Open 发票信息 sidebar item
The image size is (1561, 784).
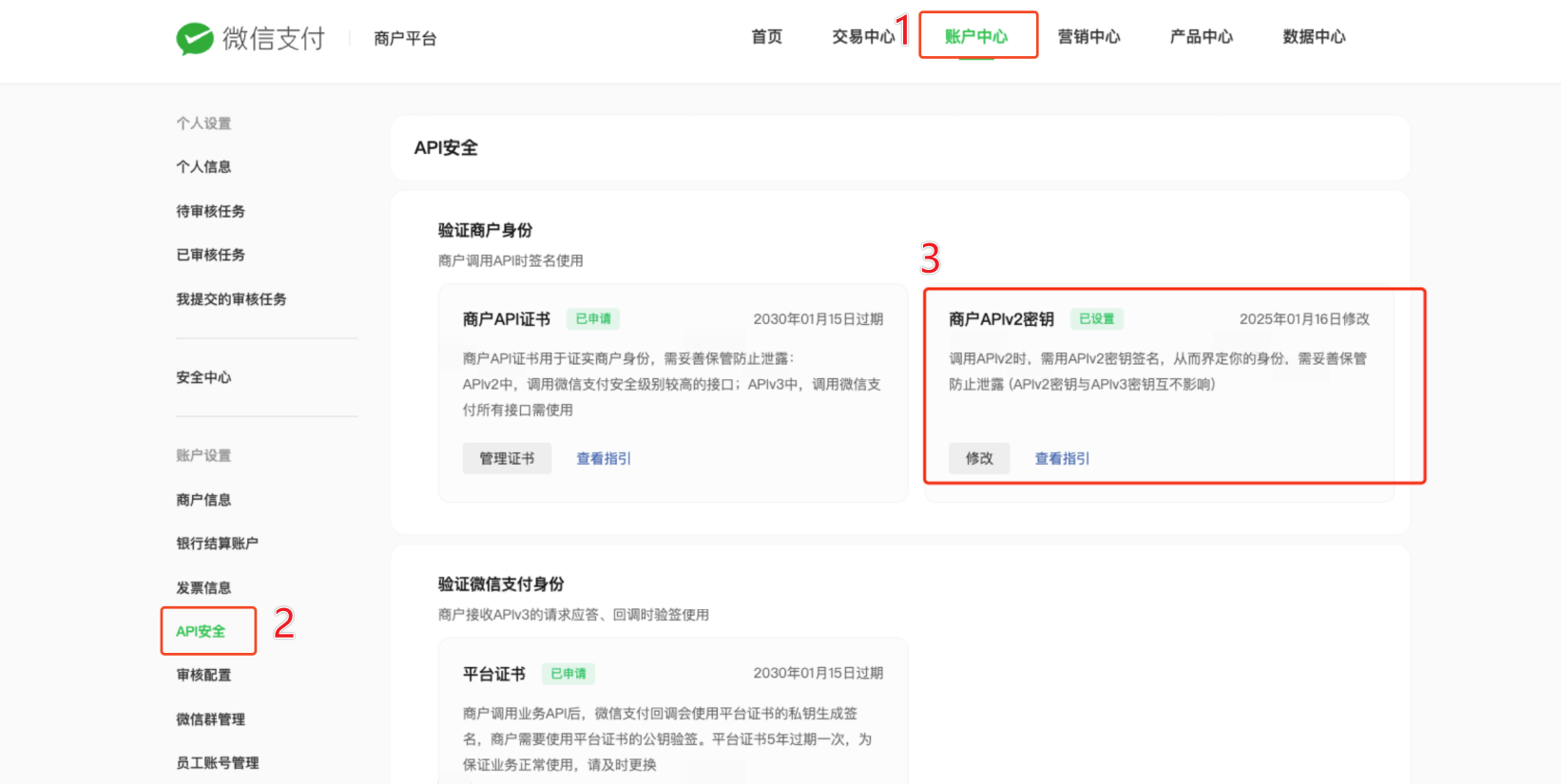[203, 588]
